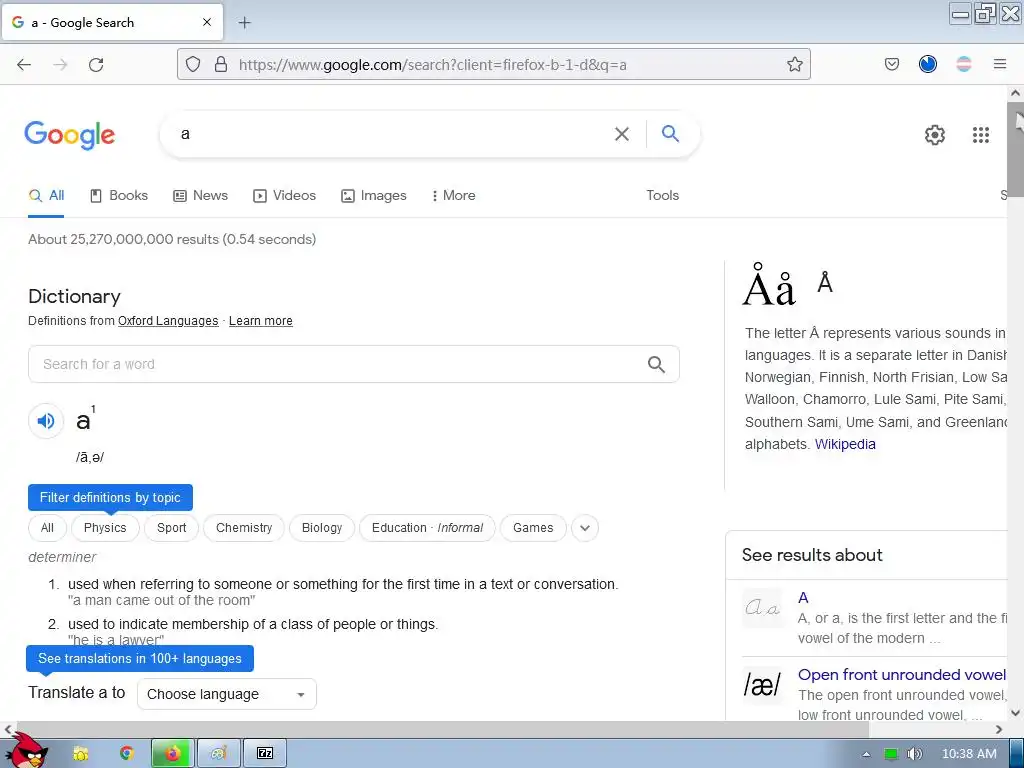1024x768 pixels.
Task: Switch to the Images results tab
Action: [x=374, y=195]
